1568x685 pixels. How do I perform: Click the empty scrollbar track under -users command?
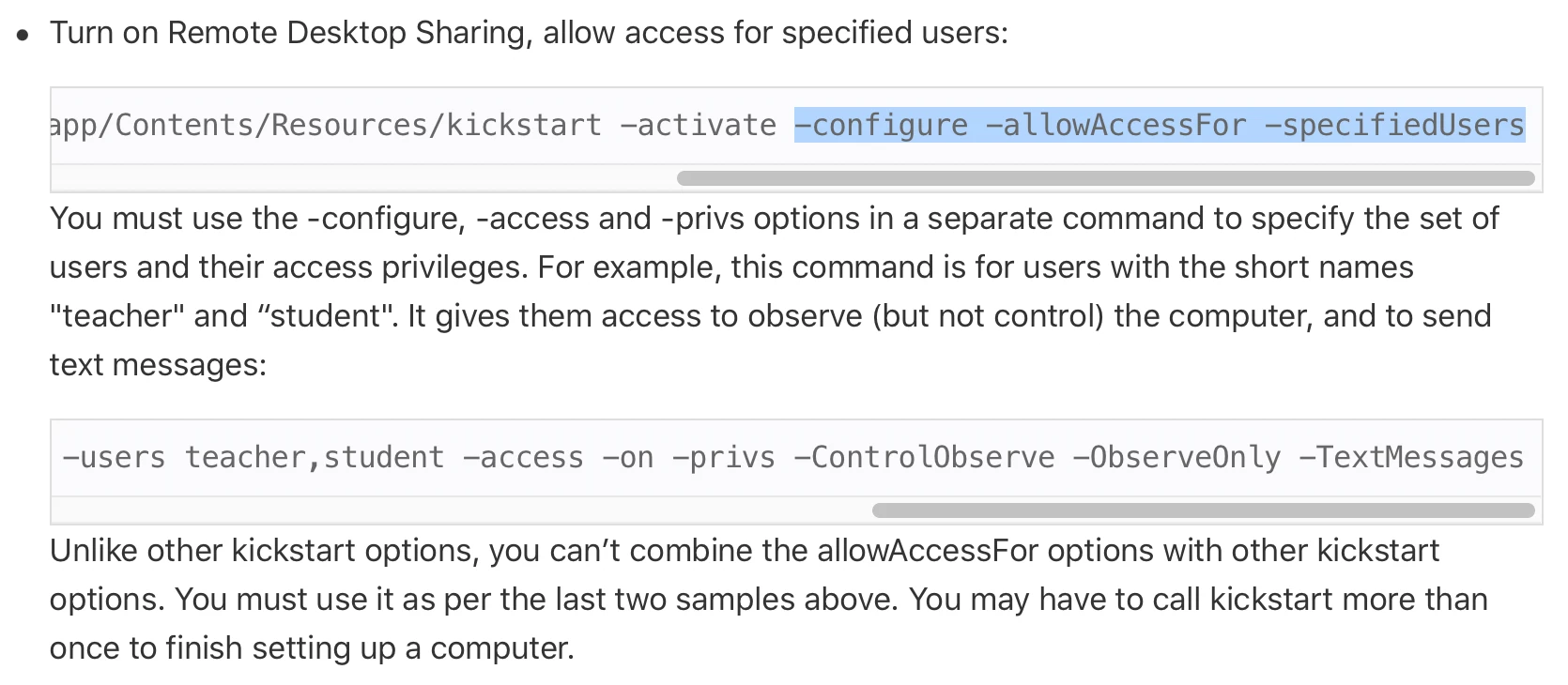pos(461,510)
